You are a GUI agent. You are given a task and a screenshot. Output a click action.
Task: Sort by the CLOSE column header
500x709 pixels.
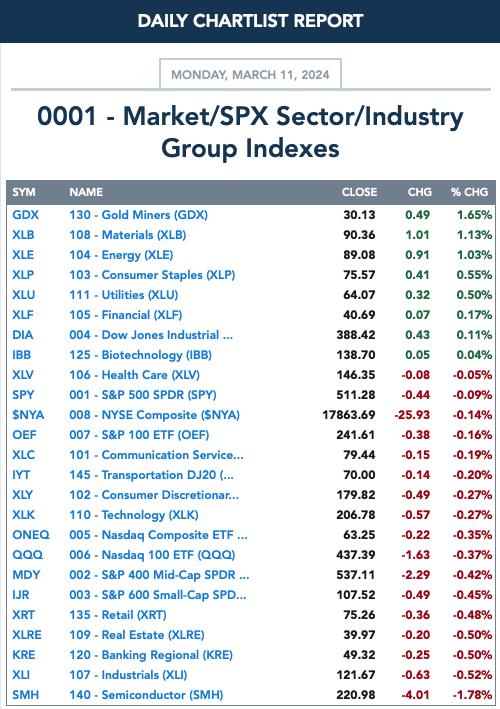359,192
